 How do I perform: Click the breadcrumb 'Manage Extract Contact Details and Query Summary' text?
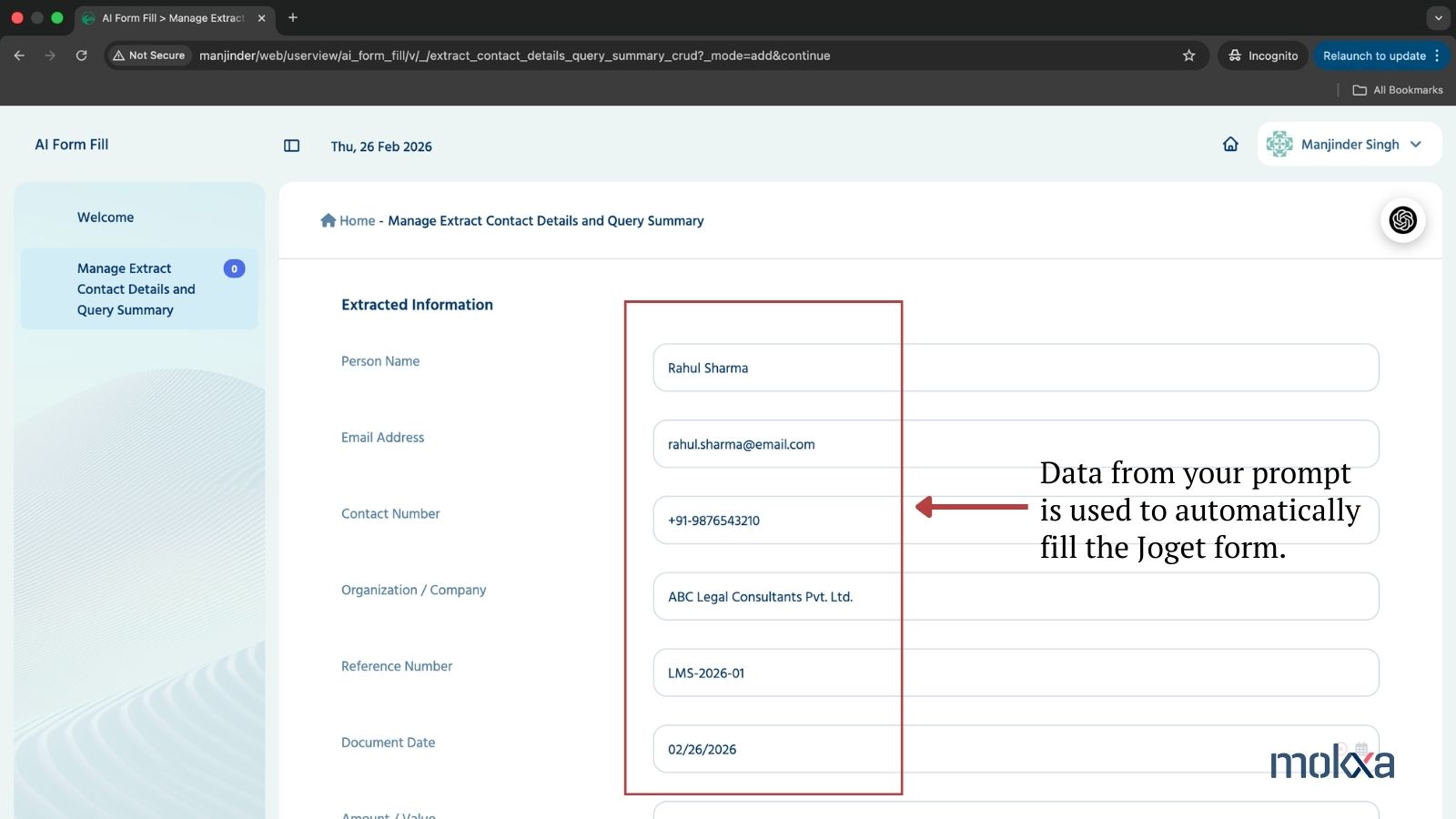(546, 221)
